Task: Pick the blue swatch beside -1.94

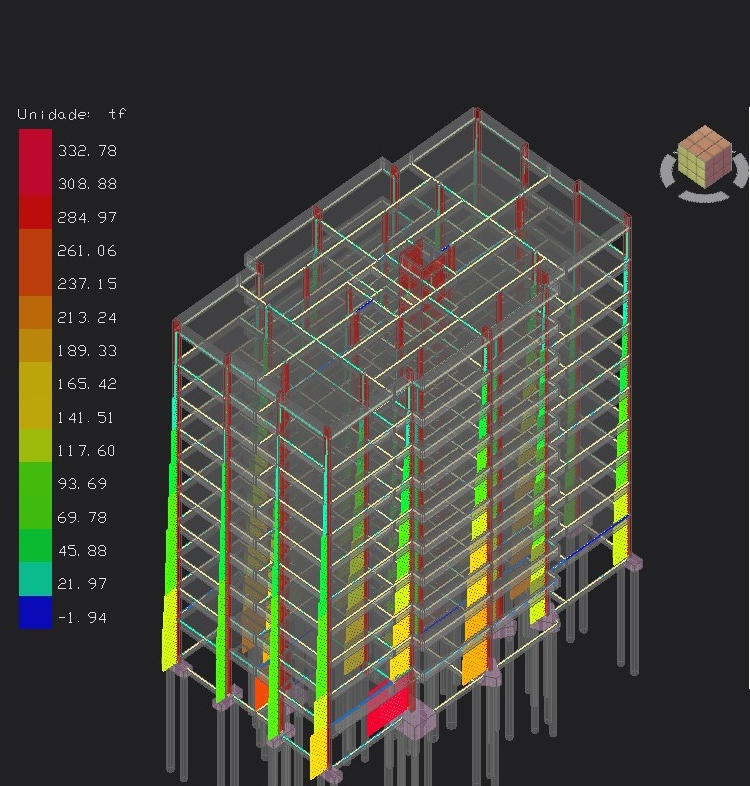Action: (35, 613)
